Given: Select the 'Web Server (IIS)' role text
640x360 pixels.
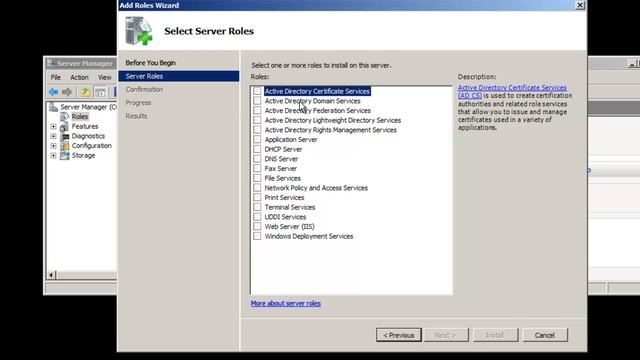Looking at the screenshot, I should click(x=289, y=226).
